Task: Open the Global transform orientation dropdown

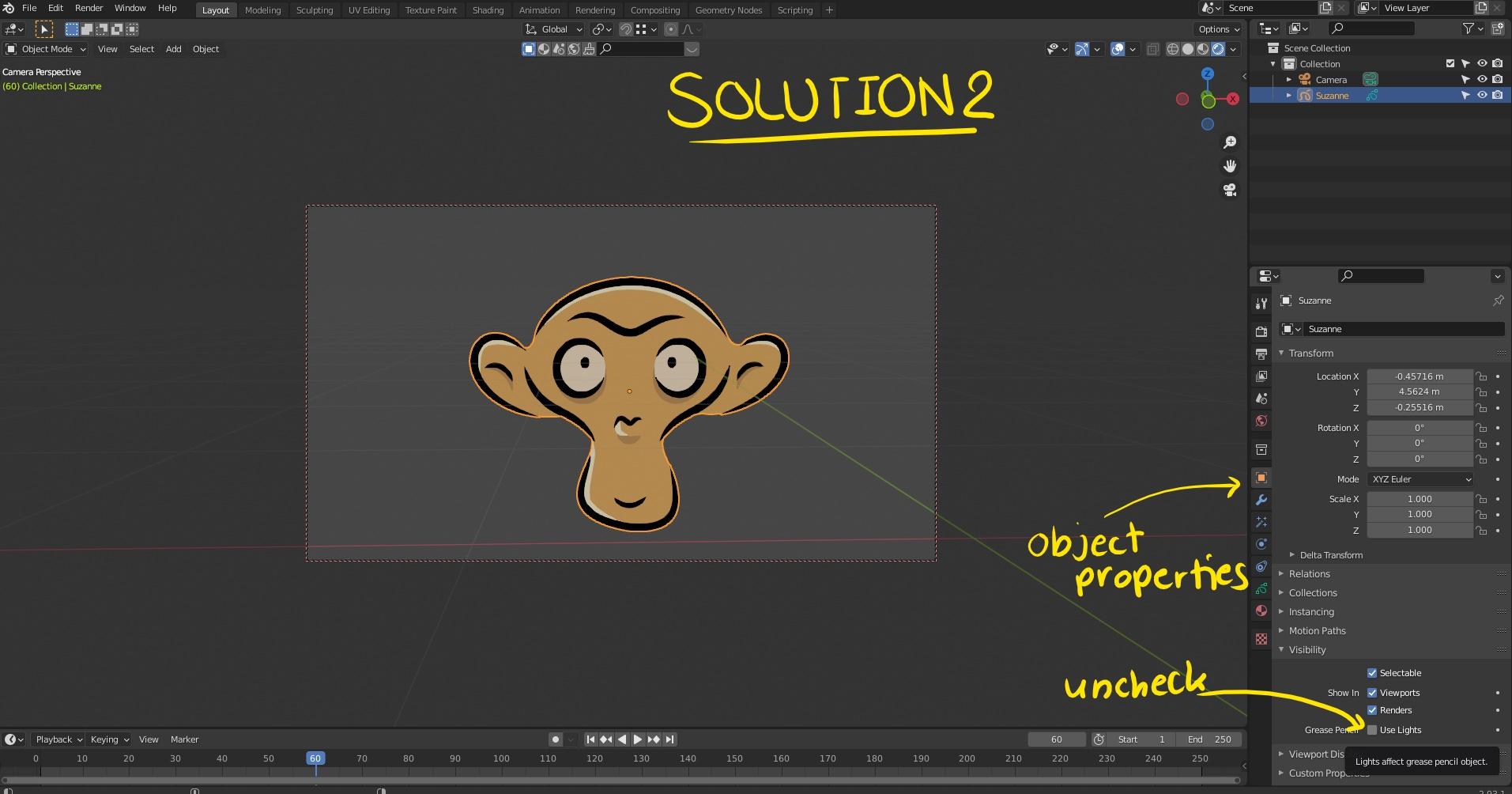Action: 554,29
